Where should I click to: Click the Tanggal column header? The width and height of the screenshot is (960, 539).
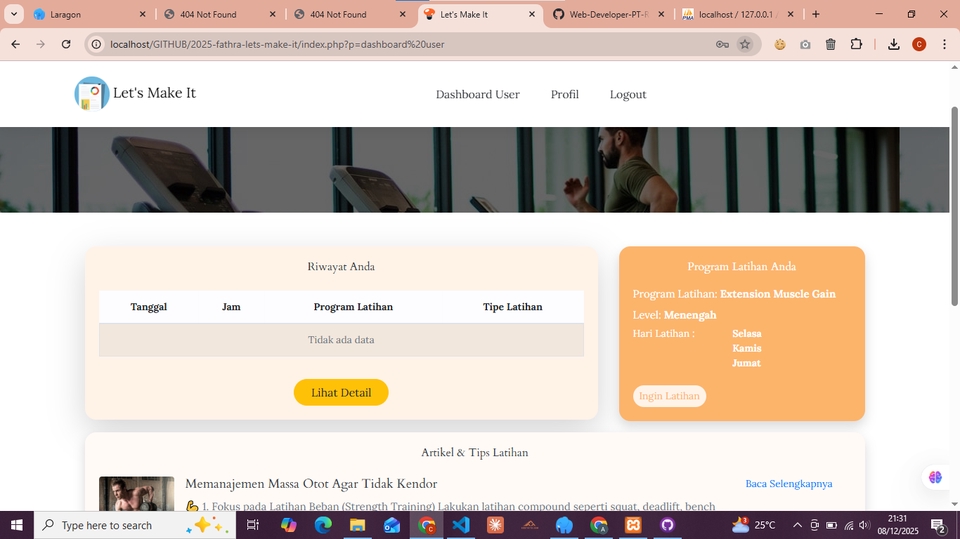point(148,307)
